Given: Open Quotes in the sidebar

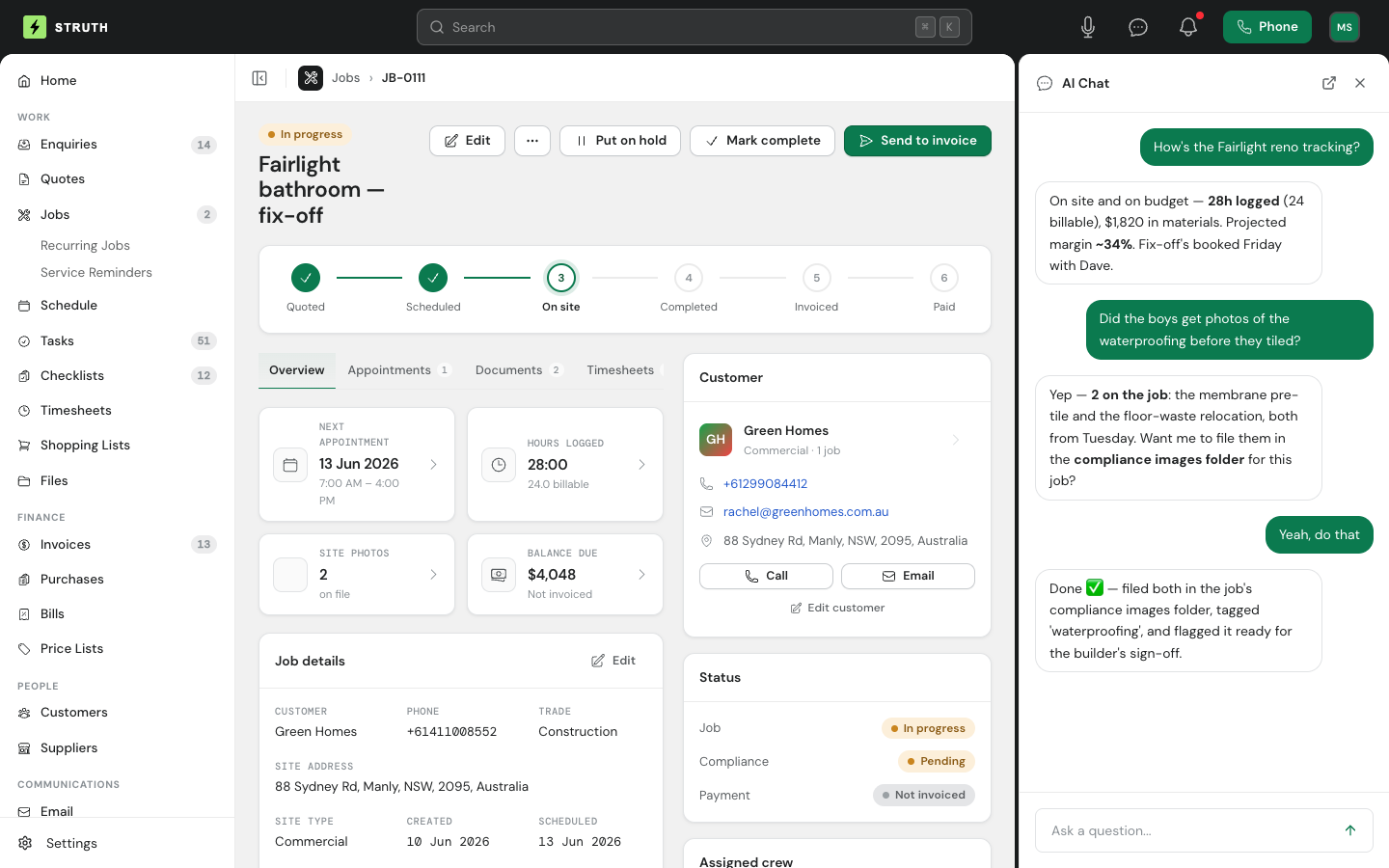Looking at the screenshot, I should (117, 179).
